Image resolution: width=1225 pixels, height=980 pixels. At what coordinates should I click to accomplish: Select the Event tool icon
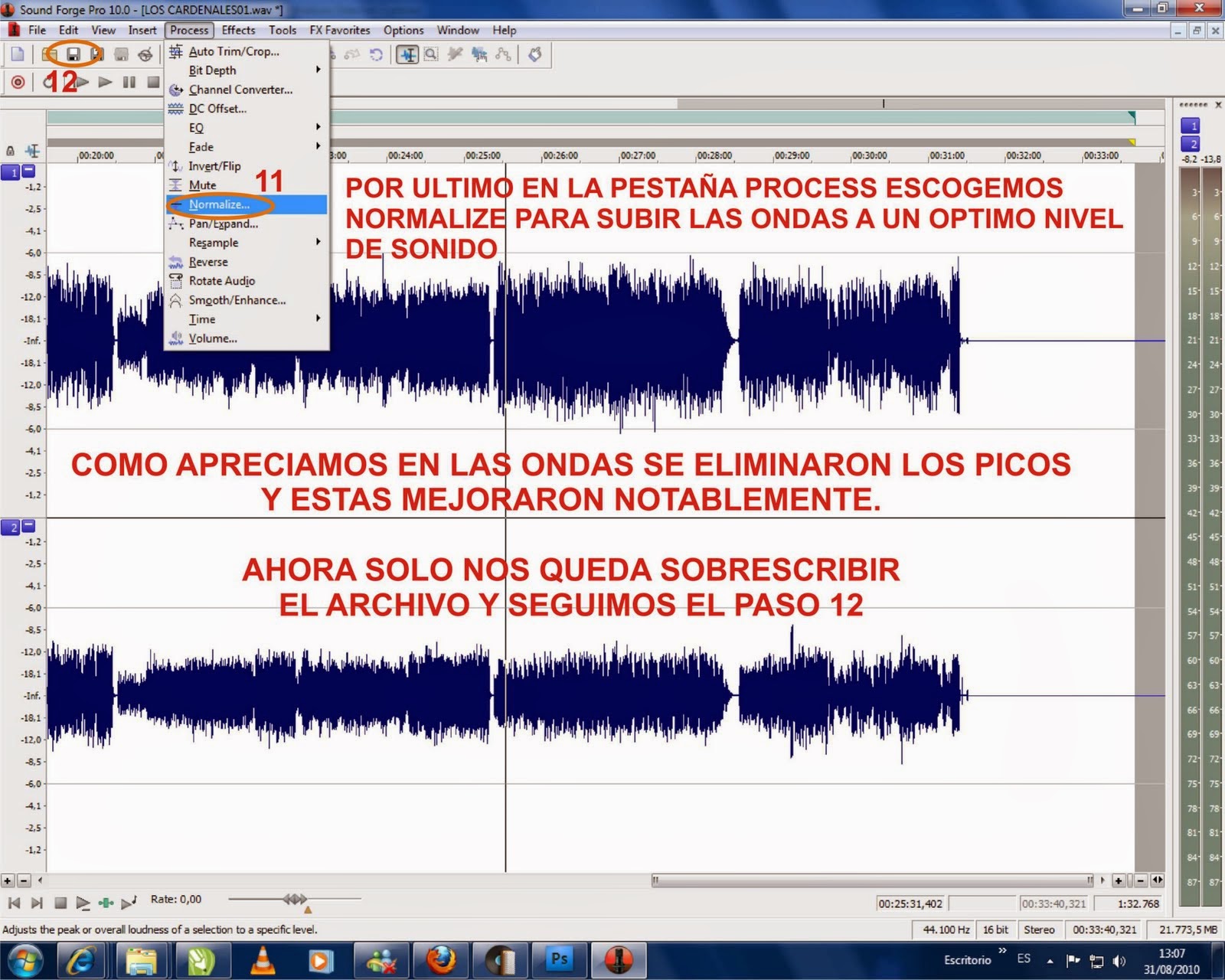click(479, 54)
